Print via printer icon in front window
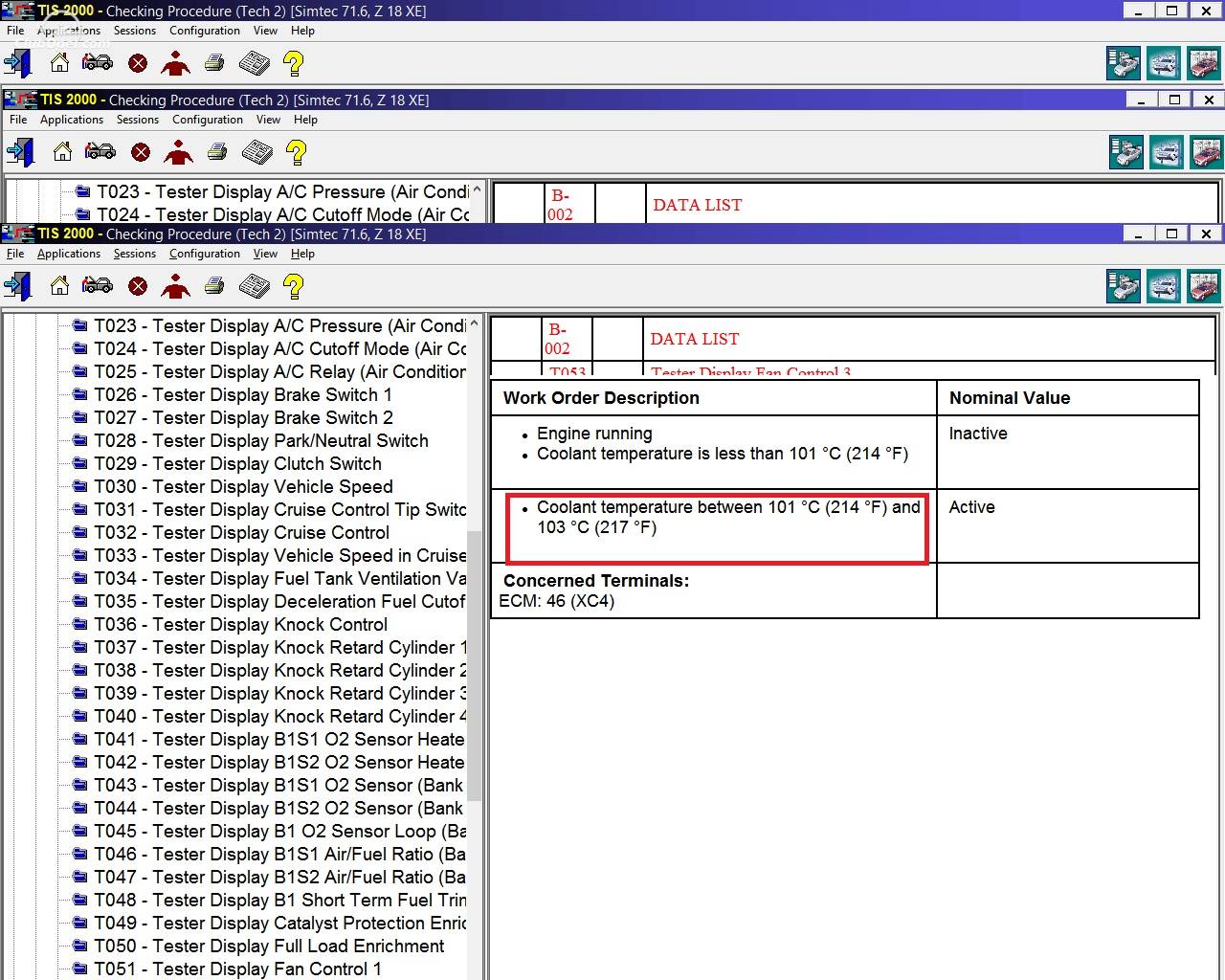This screenshot has width=1225, height=980. point(214,285)
